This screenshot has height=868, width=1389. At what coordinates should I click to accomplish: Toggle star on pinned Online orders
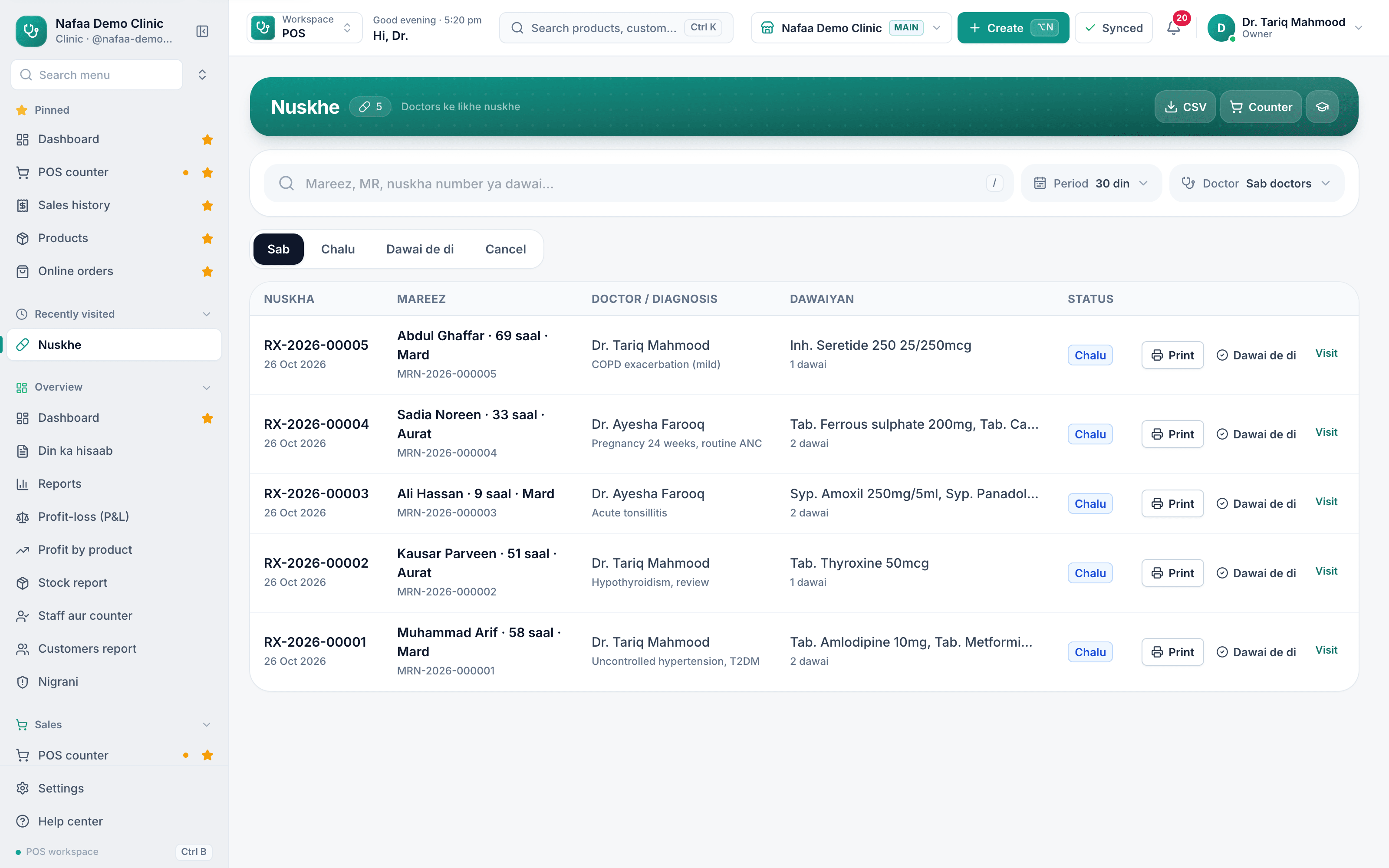207,272
